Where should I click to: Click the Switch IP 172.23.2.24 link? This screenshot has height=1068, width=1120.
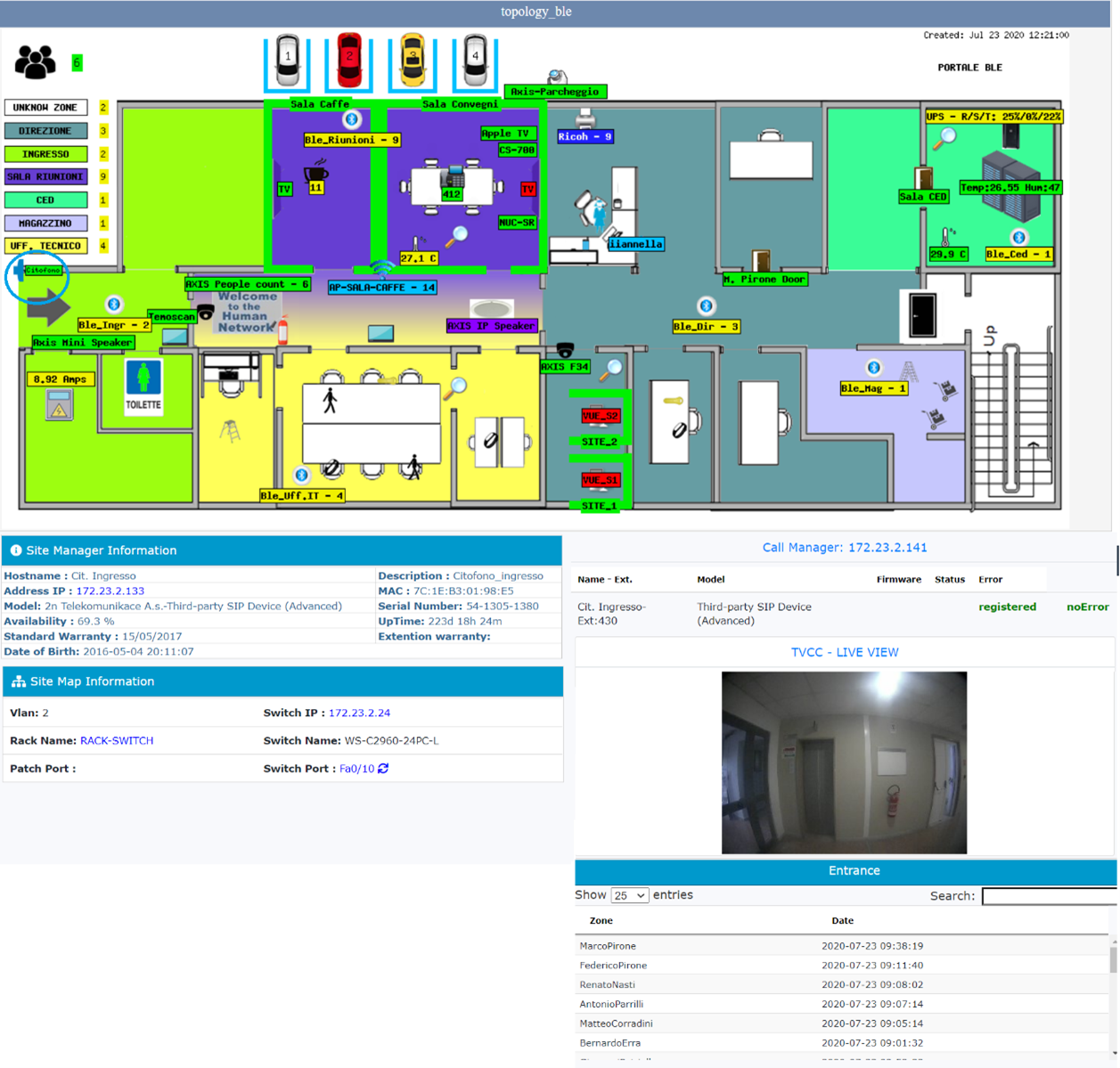point(359,713)
